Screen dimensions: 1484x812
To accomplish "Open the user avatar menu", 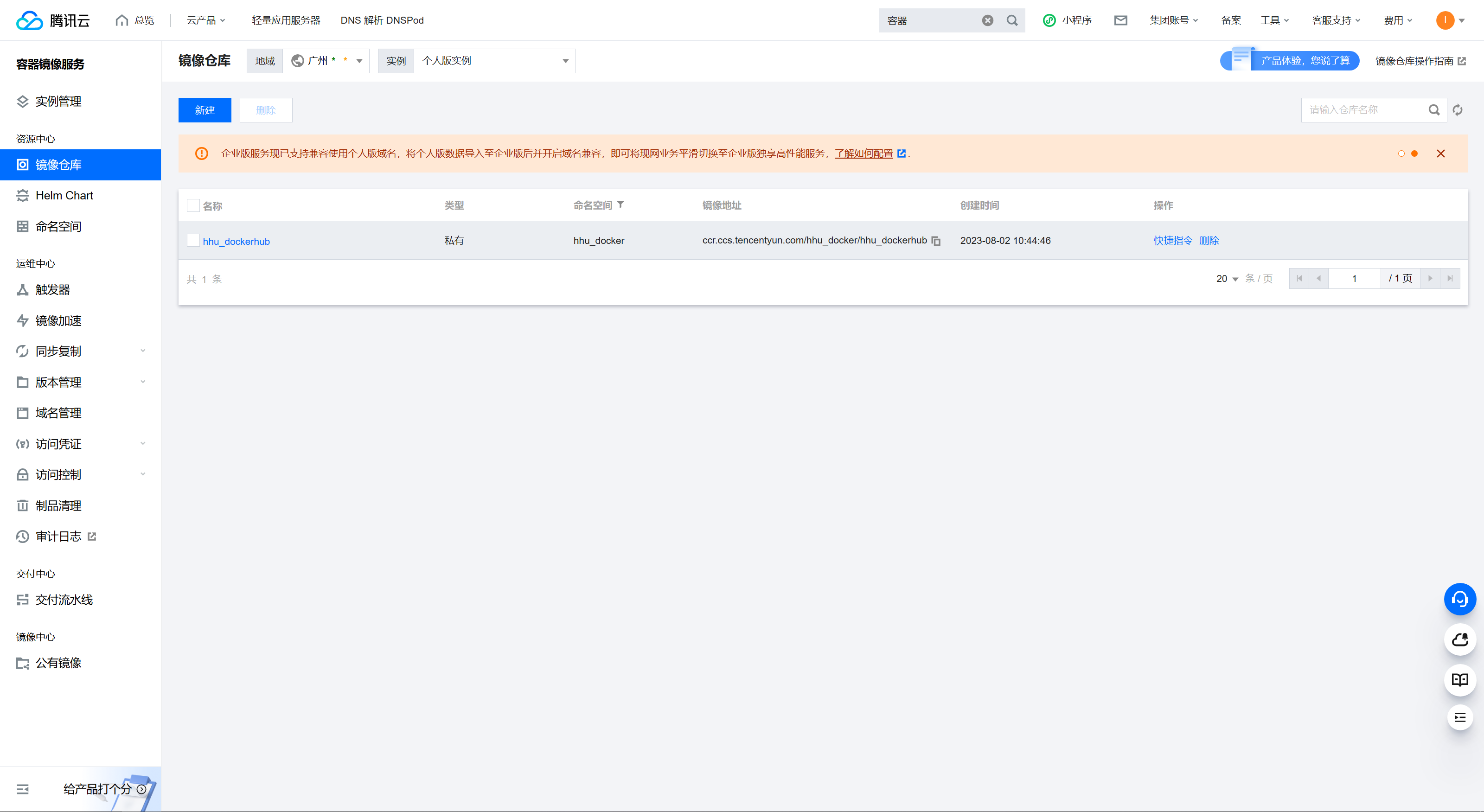I will [x=1450, y=20].
